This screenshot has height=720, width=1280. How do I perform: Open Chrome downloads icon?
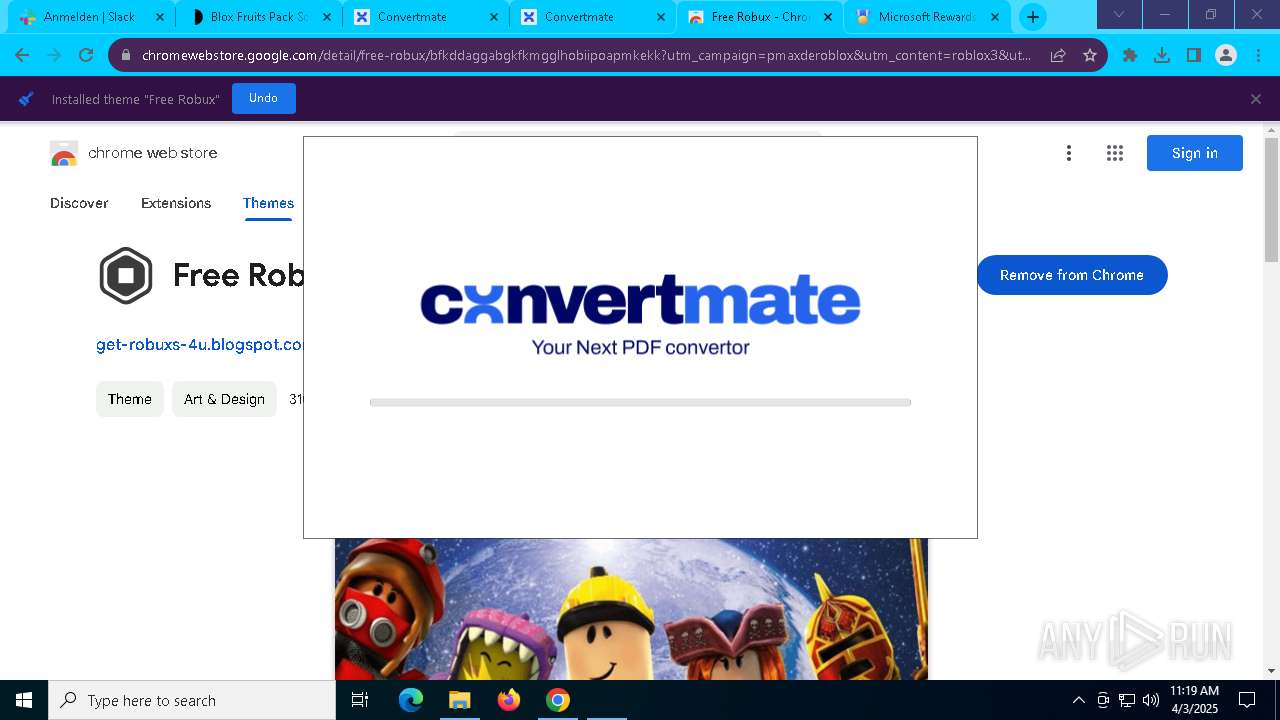[x=1162, y=55]
